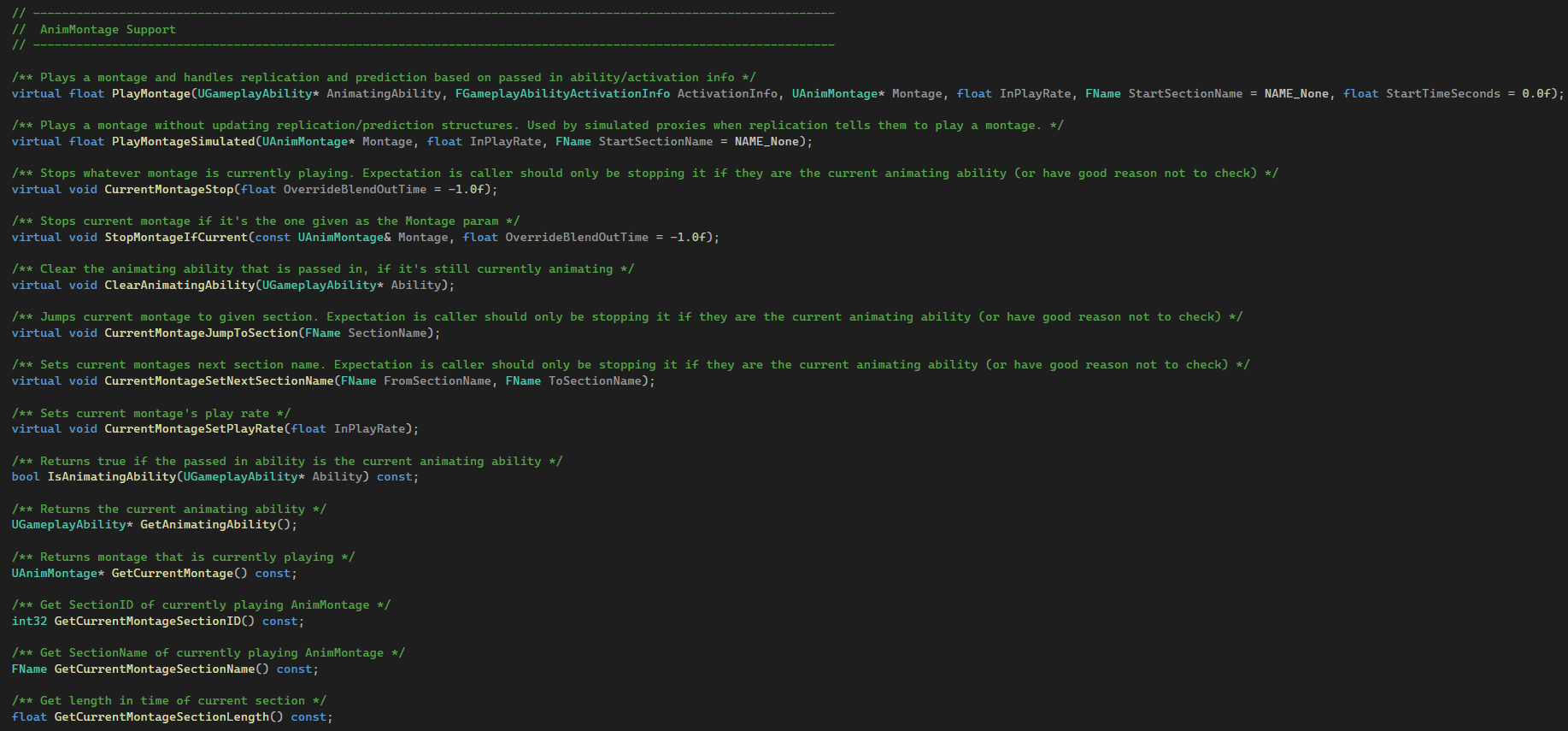Click the comment 'Get SectionName of currently playing AnimMontage'
The width and height of the screenshot is (1568, 731).
click(208, 652)
